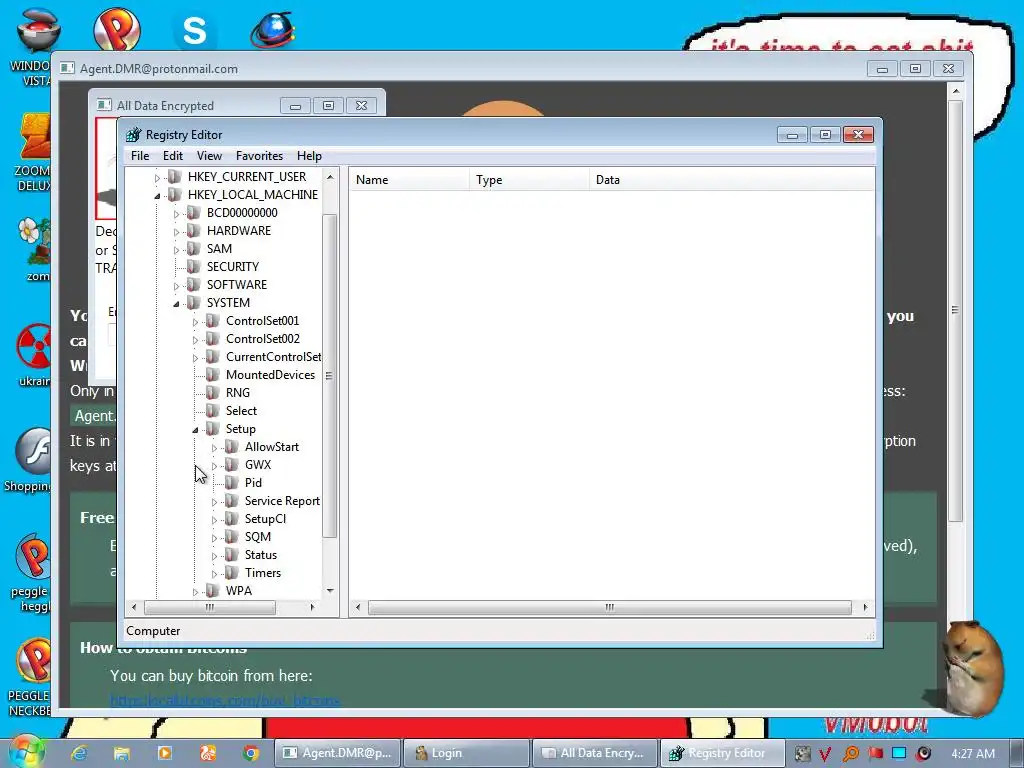Click the values pane scroll-right arrow
Screen dimensions: 1024x768
[865, 607]
